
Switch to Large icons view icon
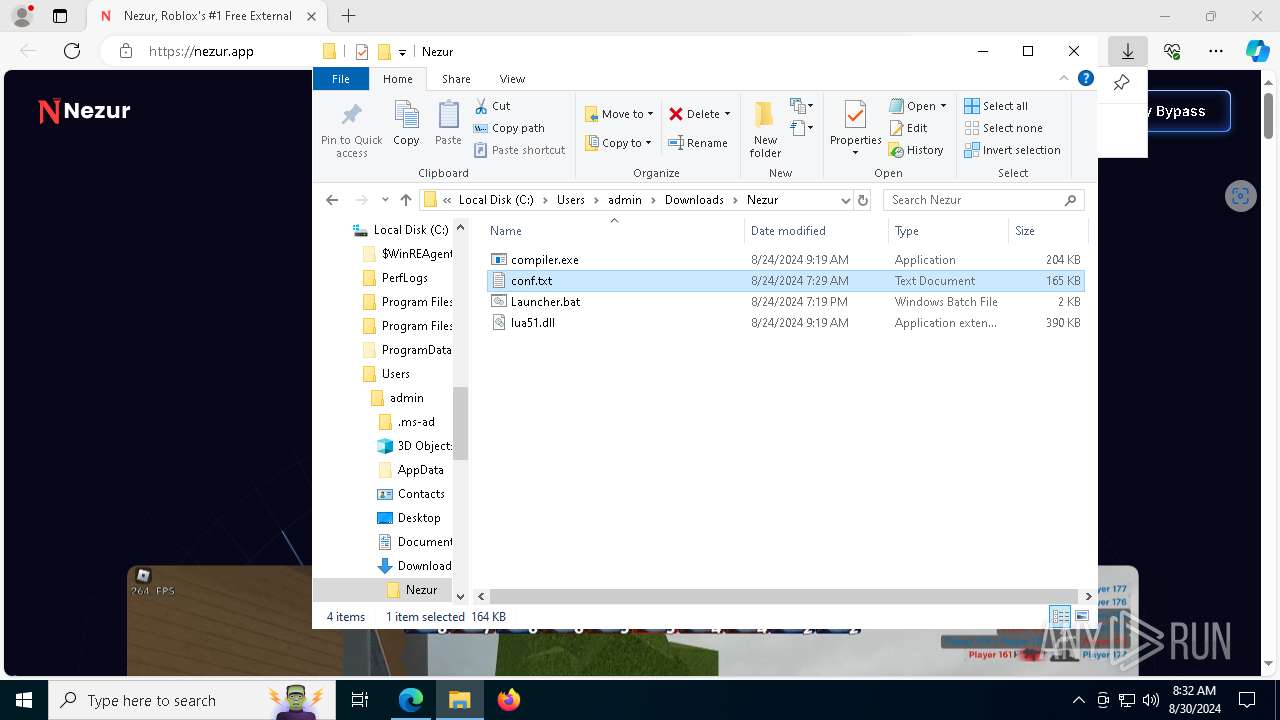click(1081, 617)
